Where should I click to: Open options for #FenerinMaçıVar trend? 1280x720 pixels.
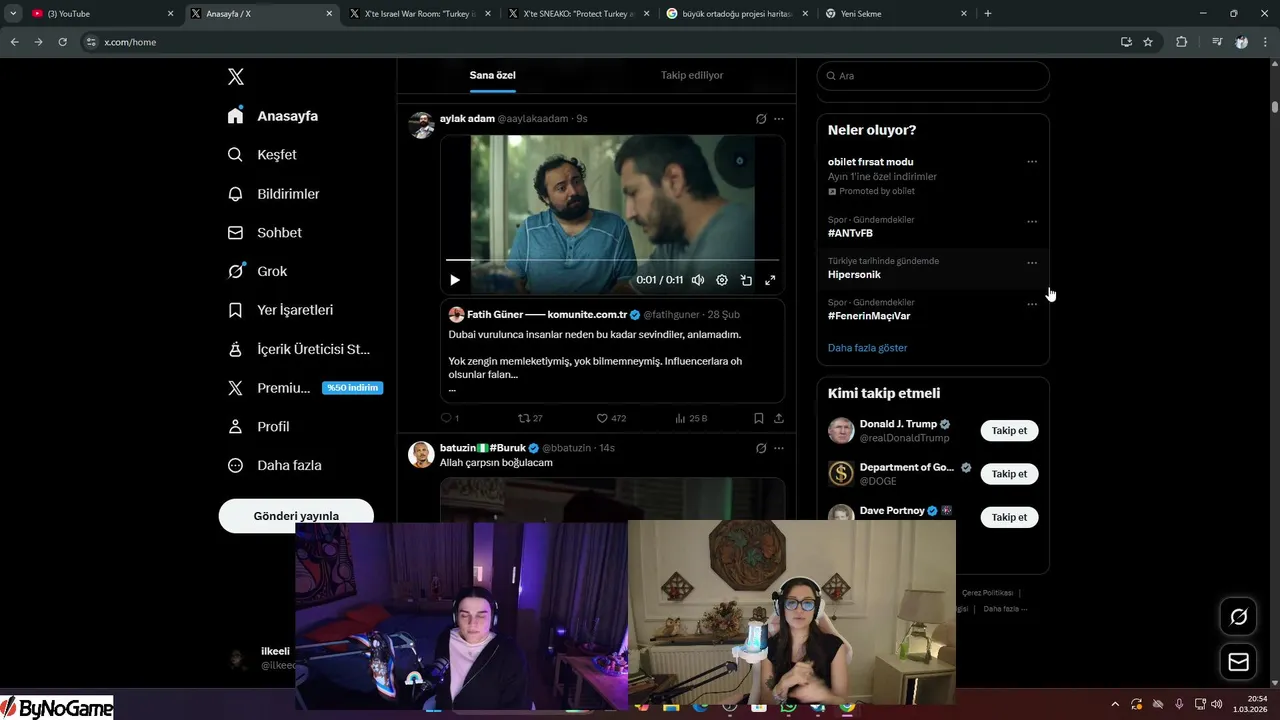point(1032,304)
